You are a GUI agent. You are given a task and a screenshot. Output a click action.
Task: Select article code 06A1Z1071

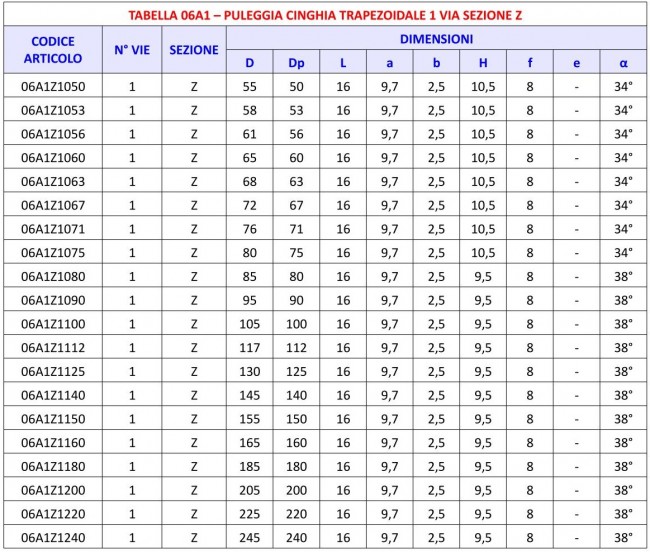(53, 229)
